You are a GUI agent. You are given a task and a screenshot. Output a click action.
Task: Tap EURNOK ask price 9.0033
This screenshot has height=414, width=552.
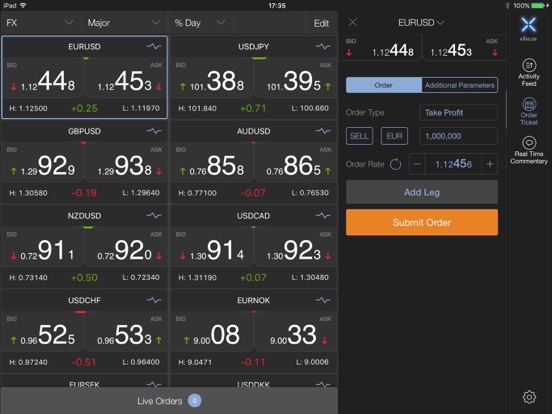click(x=295, y=332)
